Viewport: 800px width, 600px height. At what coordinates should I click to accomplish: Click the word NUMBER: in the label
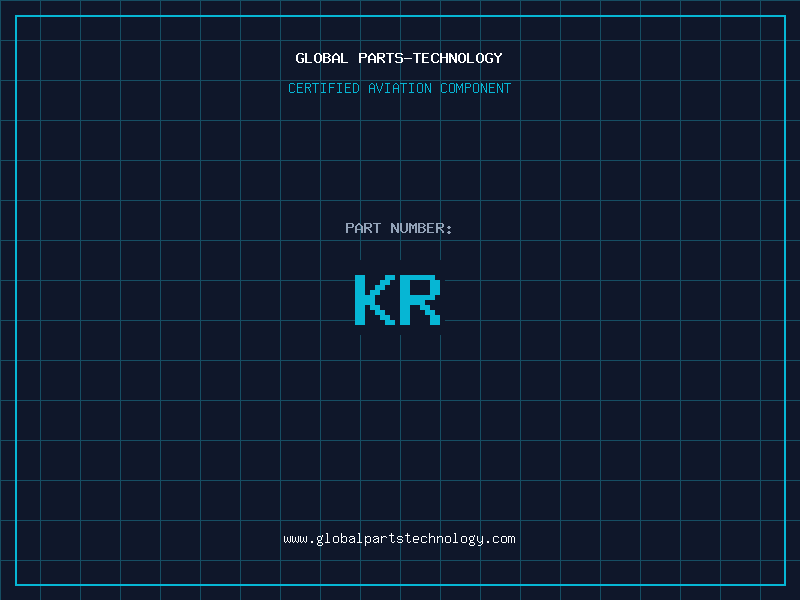coord(421,229)
